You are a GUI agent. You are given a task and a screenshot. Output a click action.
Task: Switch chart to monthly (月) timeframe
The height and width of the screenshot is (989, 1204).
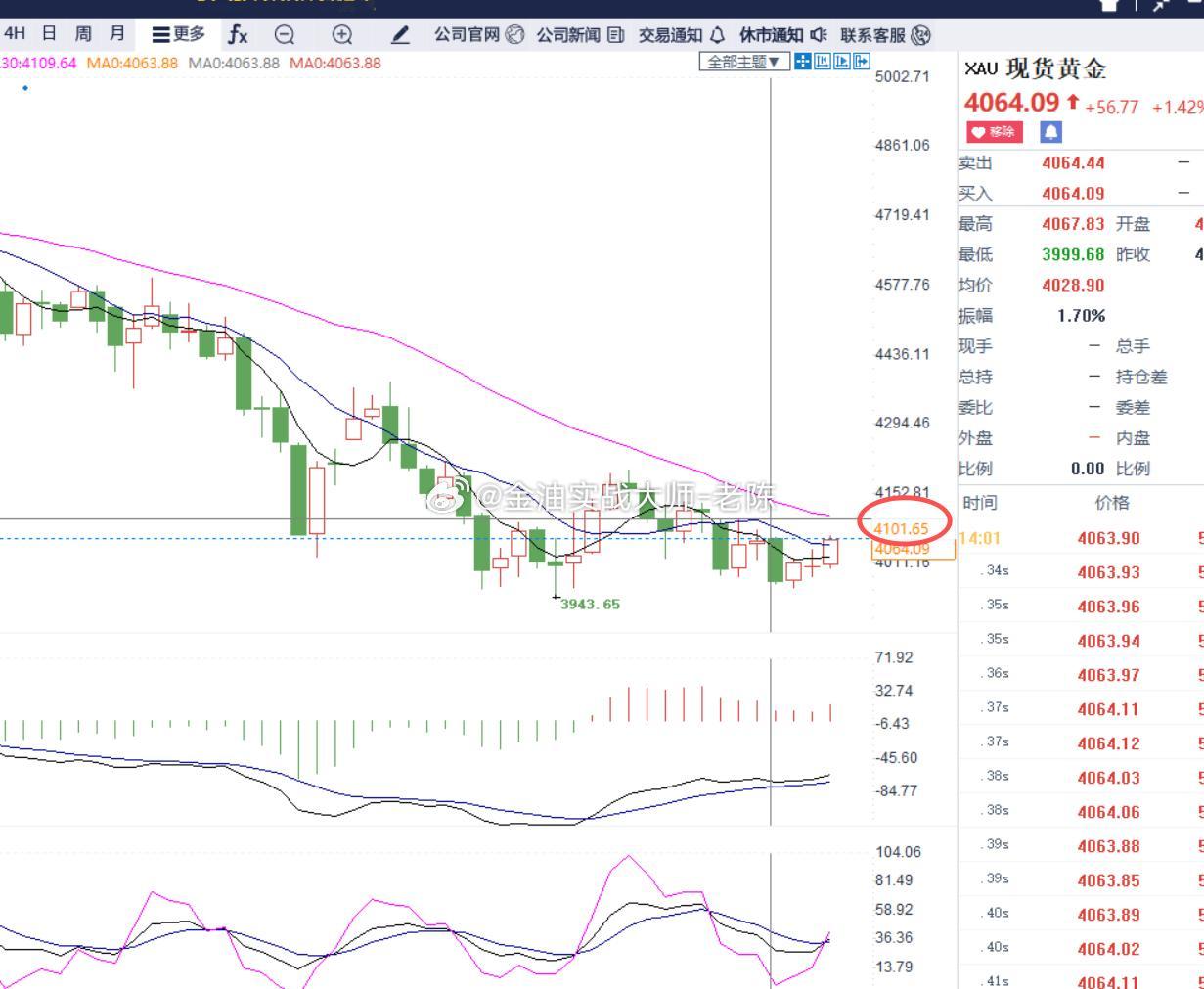coord(117,34)
